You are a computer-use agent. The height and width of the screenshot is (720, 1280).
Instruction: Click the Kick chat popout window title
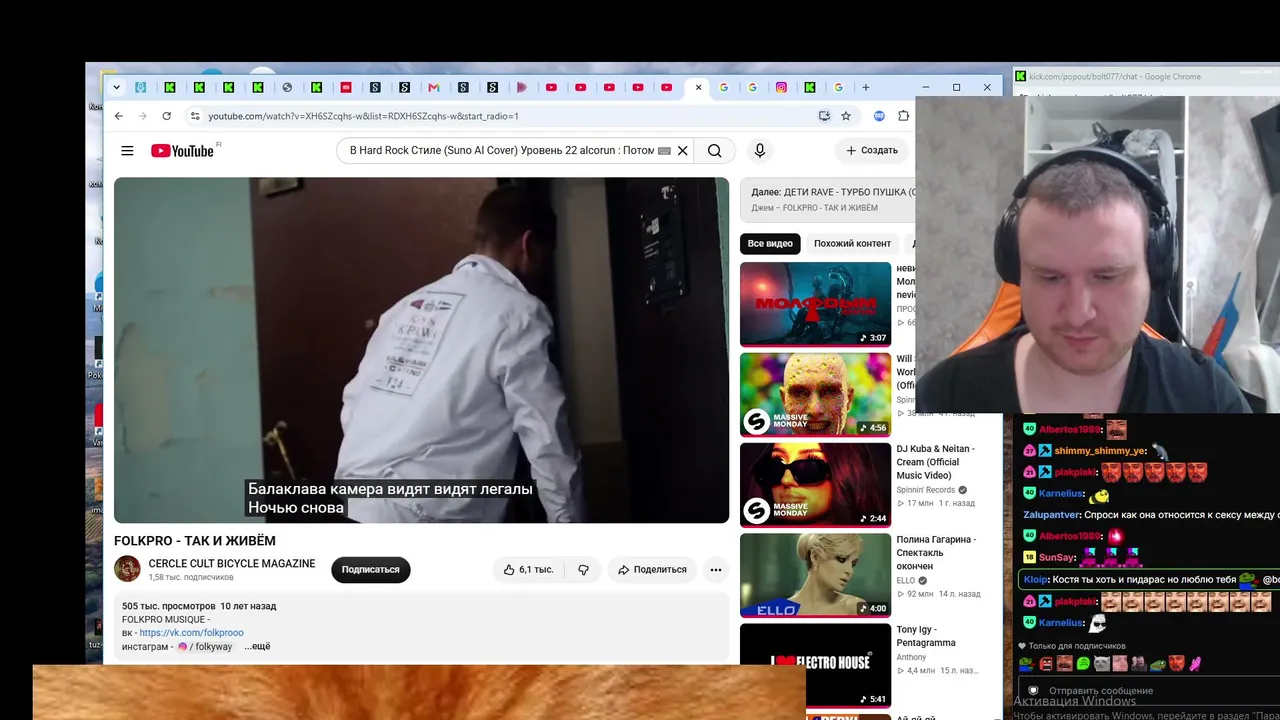coord(1115,76)
